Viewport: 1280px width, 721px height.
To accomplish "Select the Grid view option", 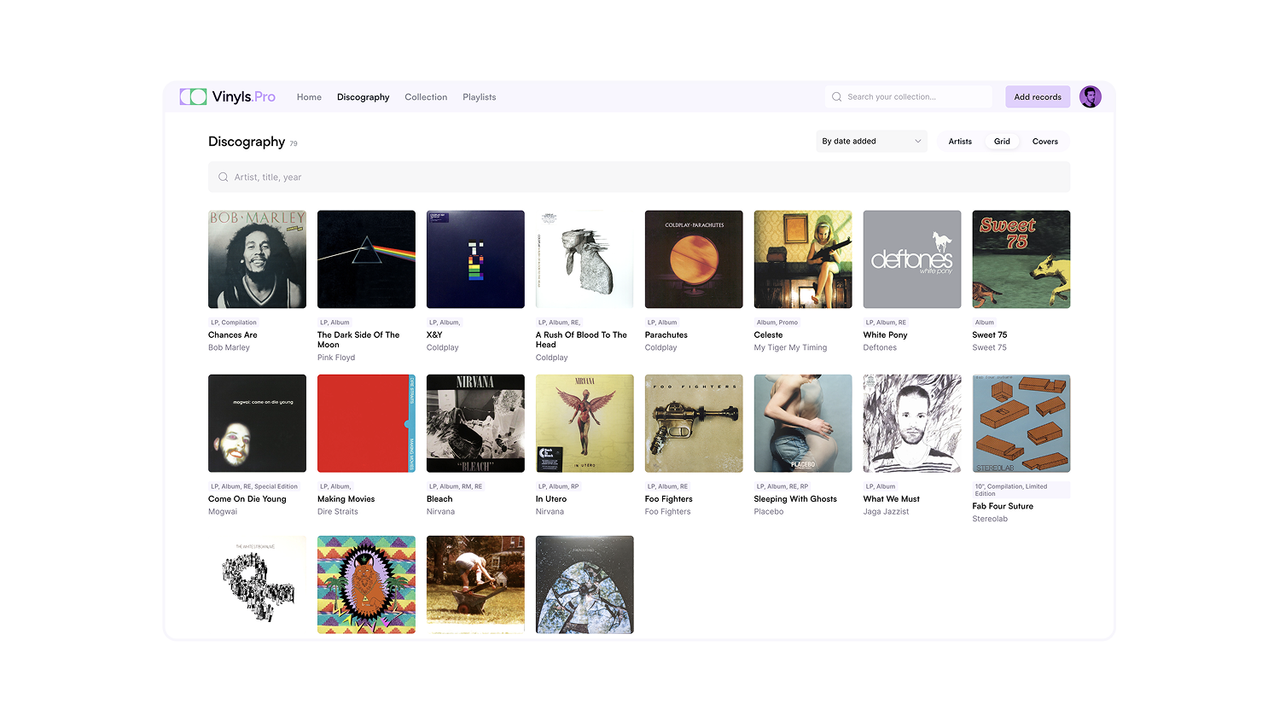I will coord(1002,141).
